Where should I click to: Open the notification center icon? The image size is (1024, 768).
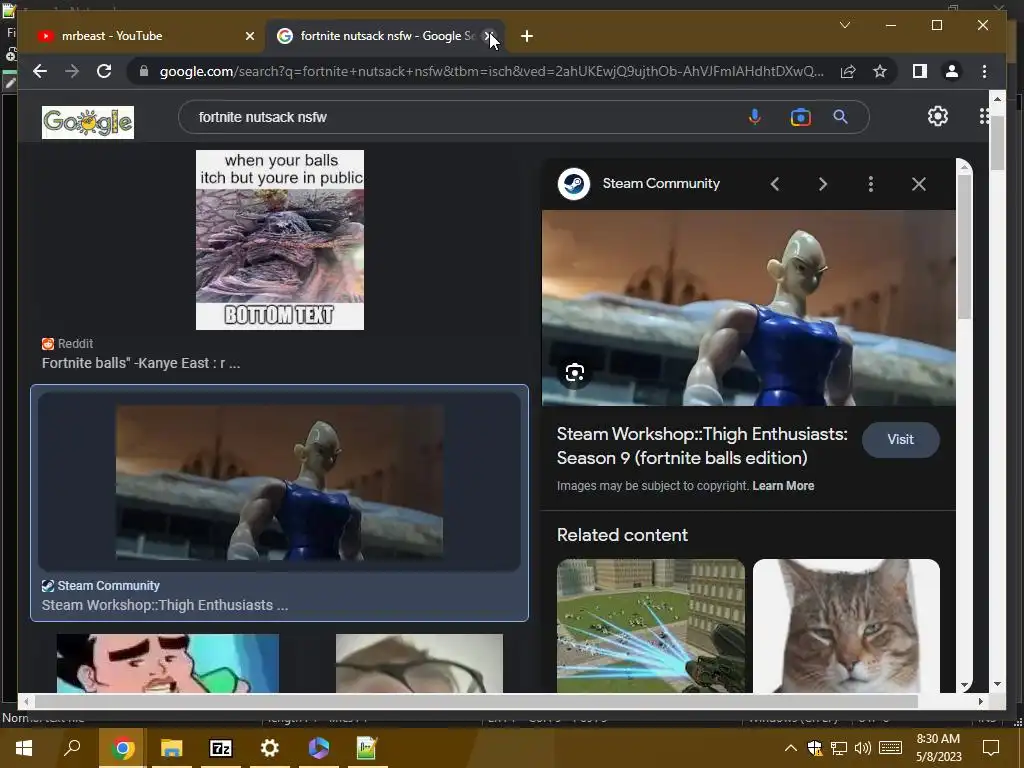[x=991, y=748]
